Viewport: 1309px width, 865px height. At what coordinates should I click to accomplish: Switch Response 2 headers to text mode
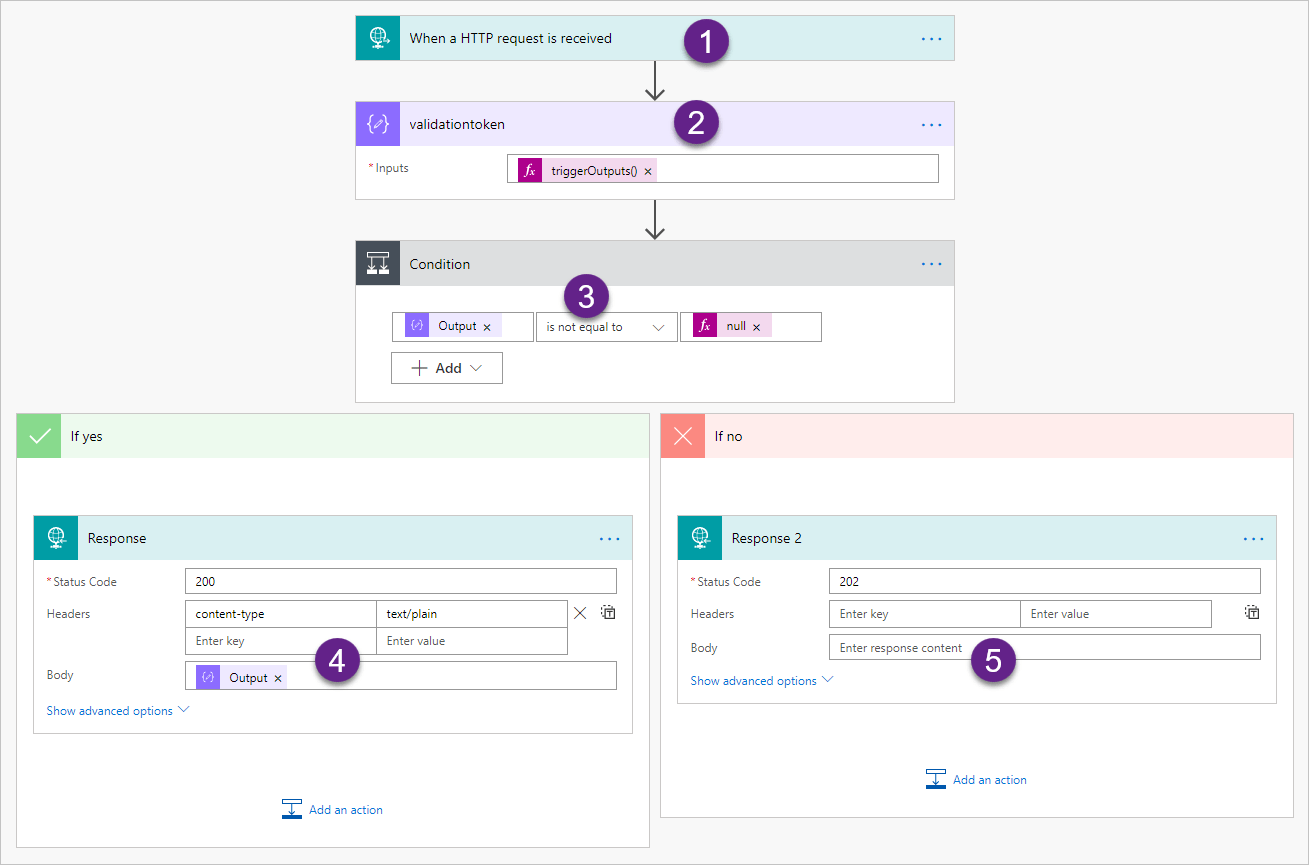1251,613
